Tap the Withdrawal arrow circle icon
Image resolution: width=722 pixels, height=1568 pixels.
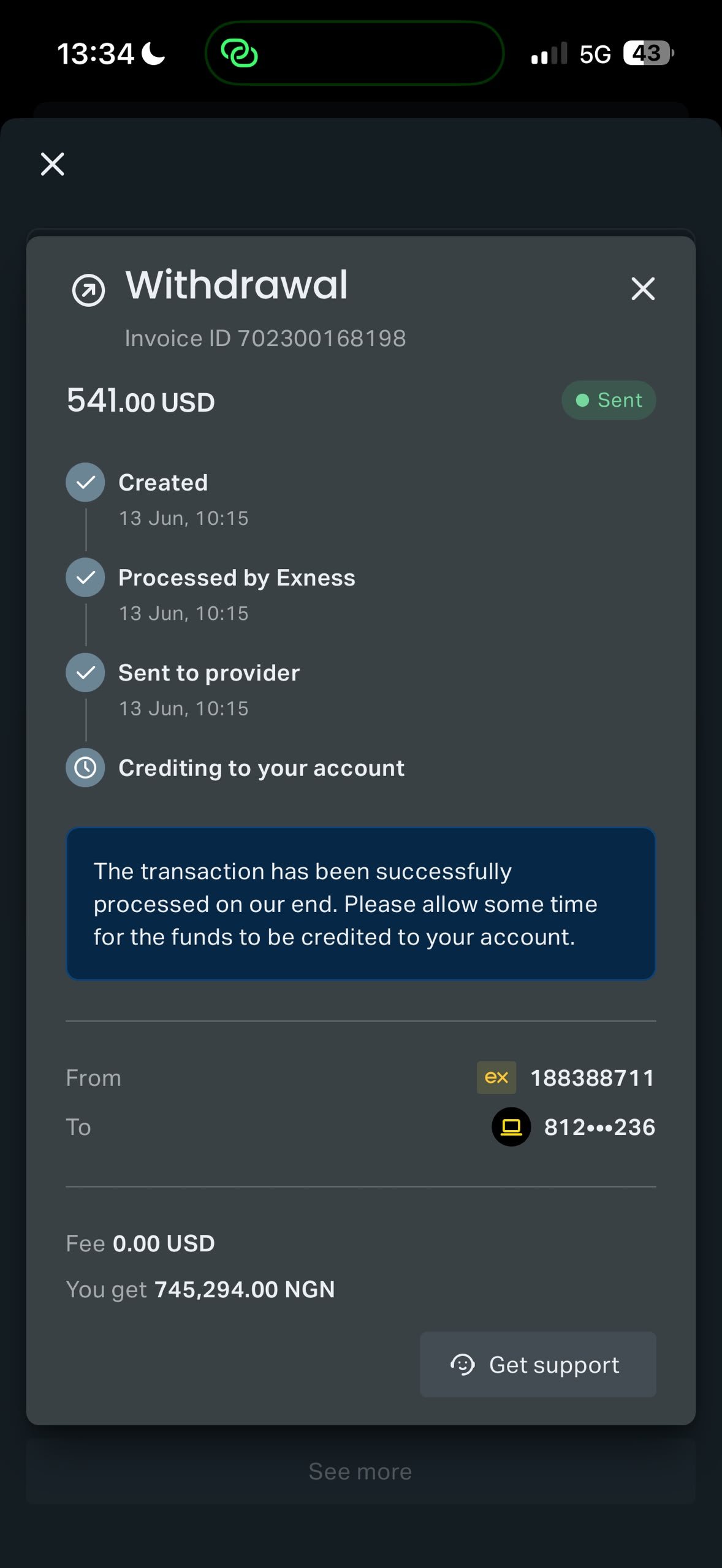point(89,290)
